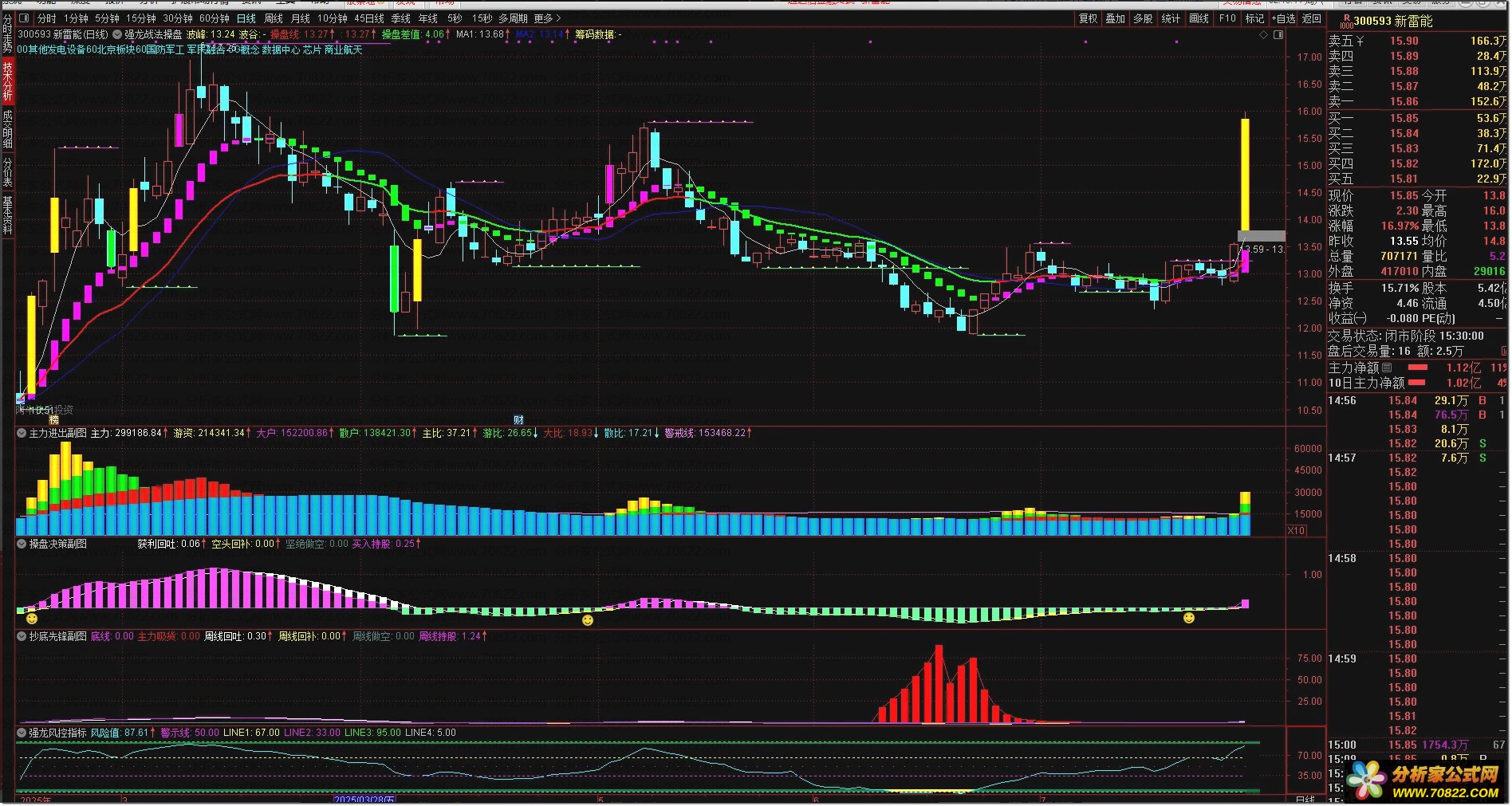Click the middle smiley signal in 操盘决策副图
The image size is (1512, 806).
click(588, 619)
